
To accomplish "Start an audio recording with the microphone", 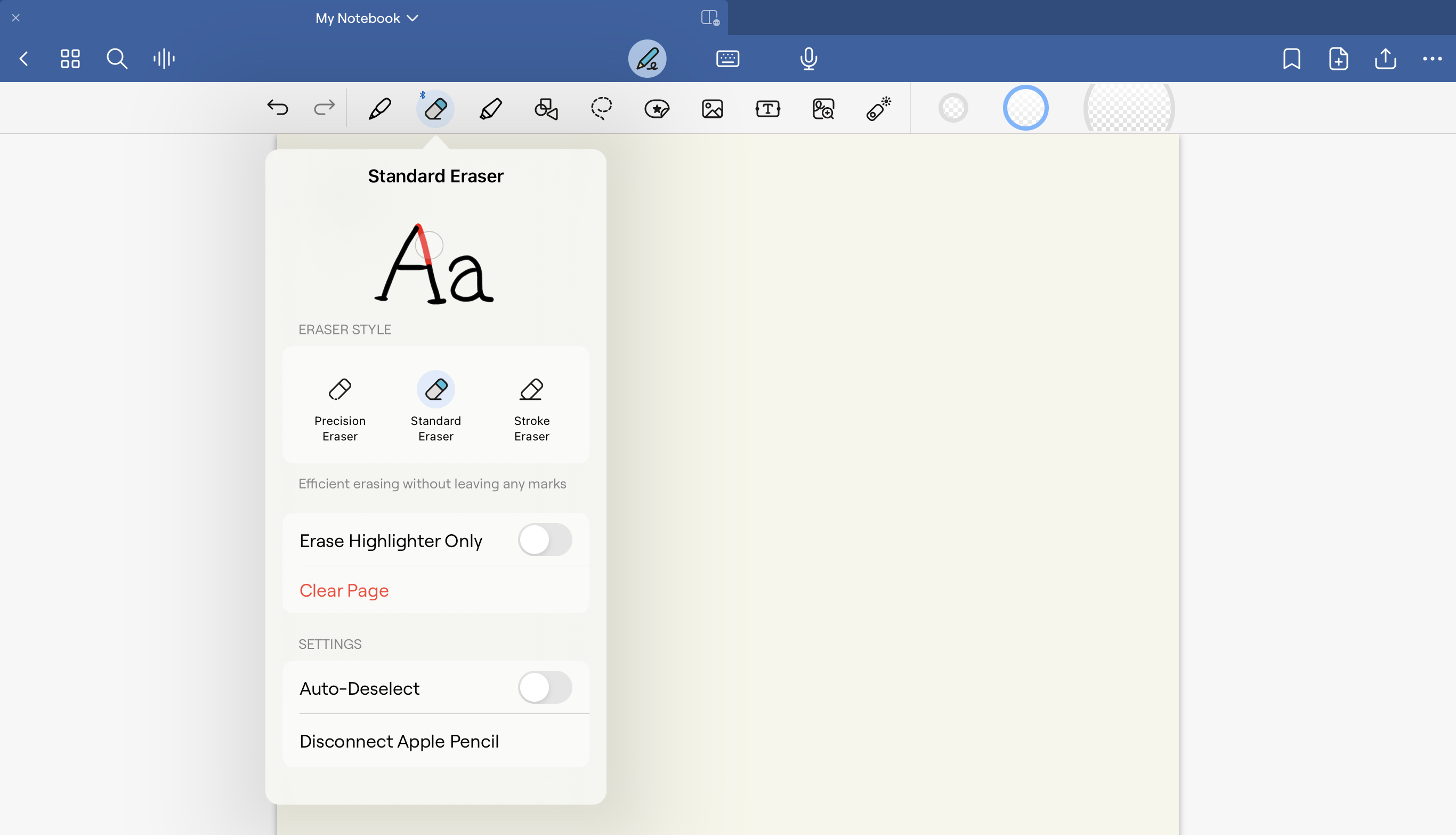I will pos(808,58).
